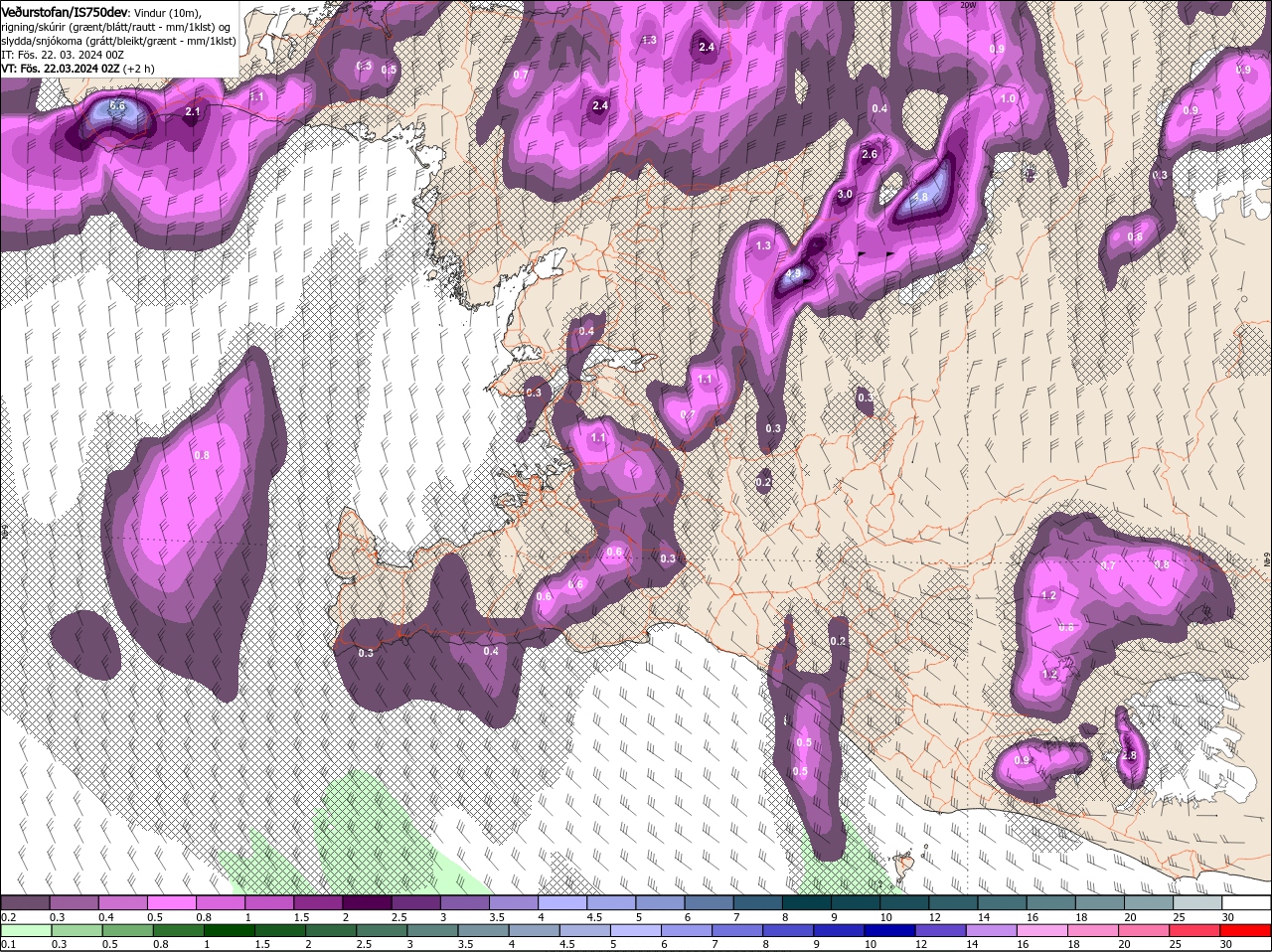Pick top legend swatch between 4 and 4.5
The image size is (1272, 952).
tap(563, 902)
